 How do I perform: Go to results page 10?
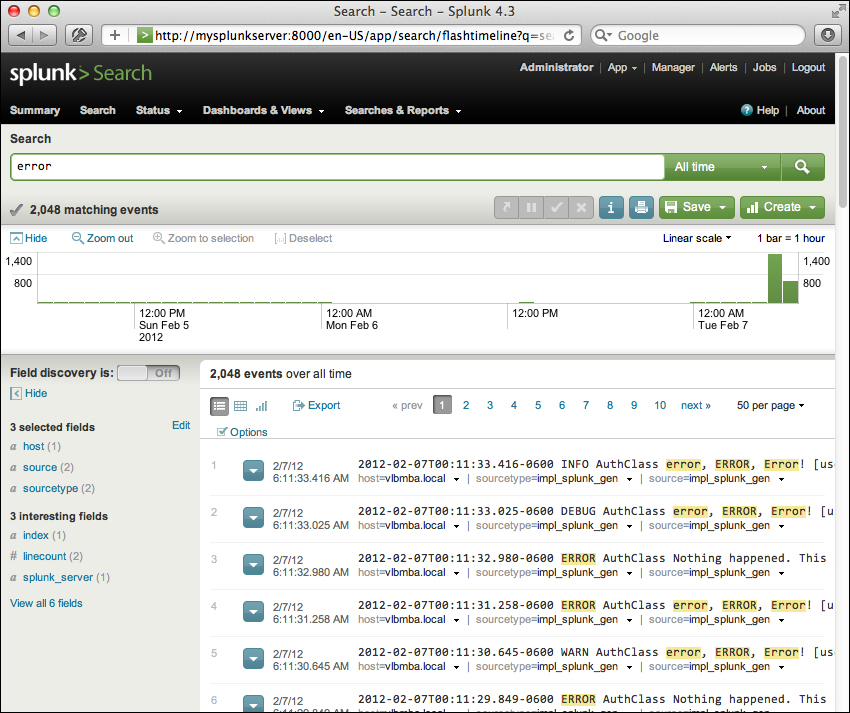pyautogui.click(x=660, y=406)
